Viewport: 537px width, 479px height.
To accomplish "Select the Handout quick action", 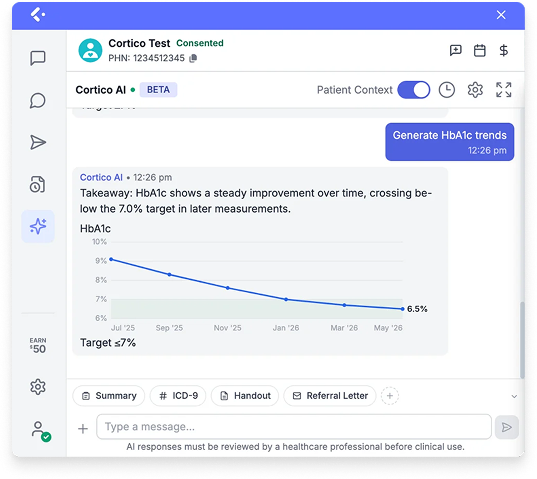I will pos(245,396).
